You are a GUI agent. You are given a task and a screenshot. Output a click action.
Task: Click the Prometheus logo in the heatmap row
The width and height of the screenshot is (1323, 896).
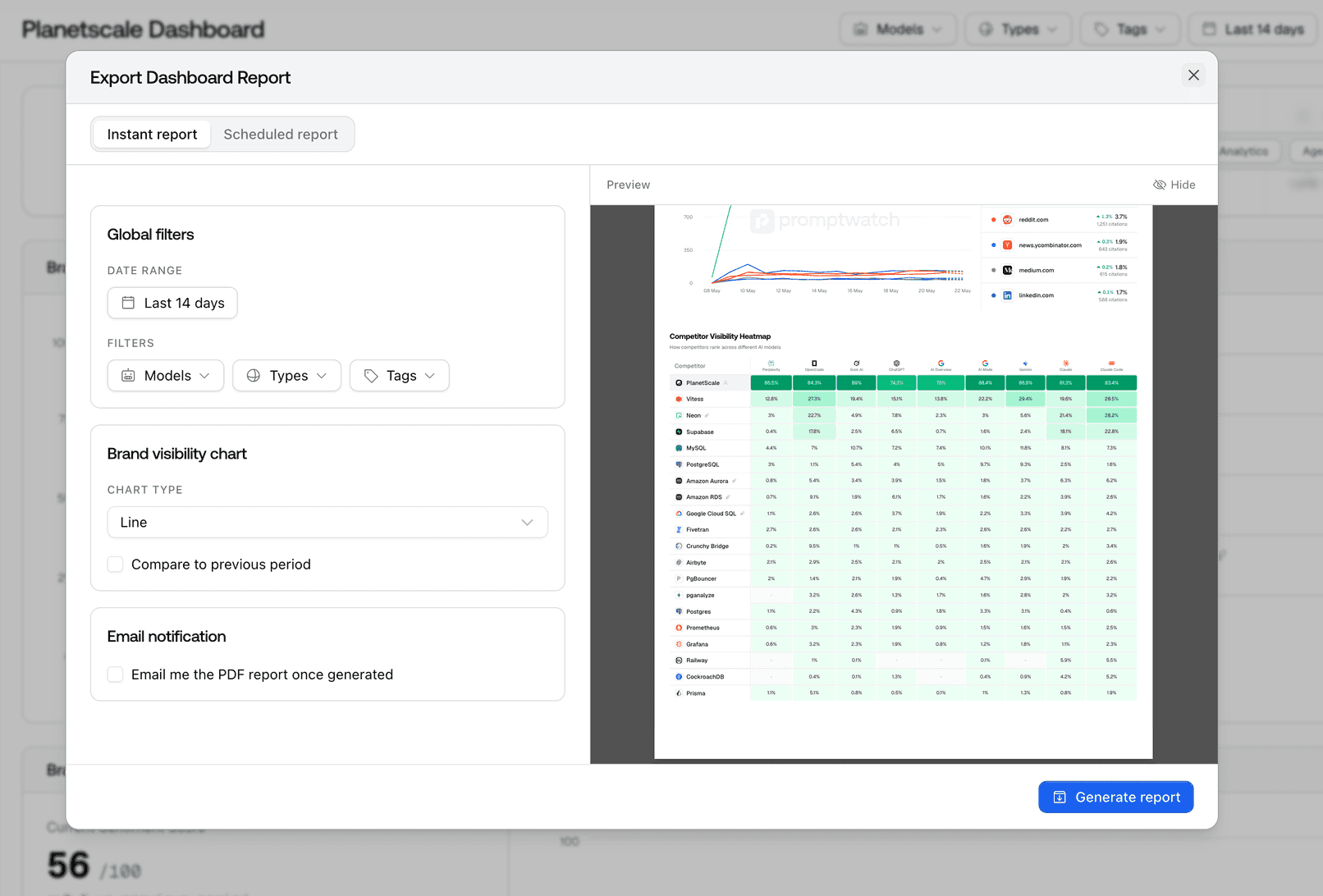[x=679, y=628]
